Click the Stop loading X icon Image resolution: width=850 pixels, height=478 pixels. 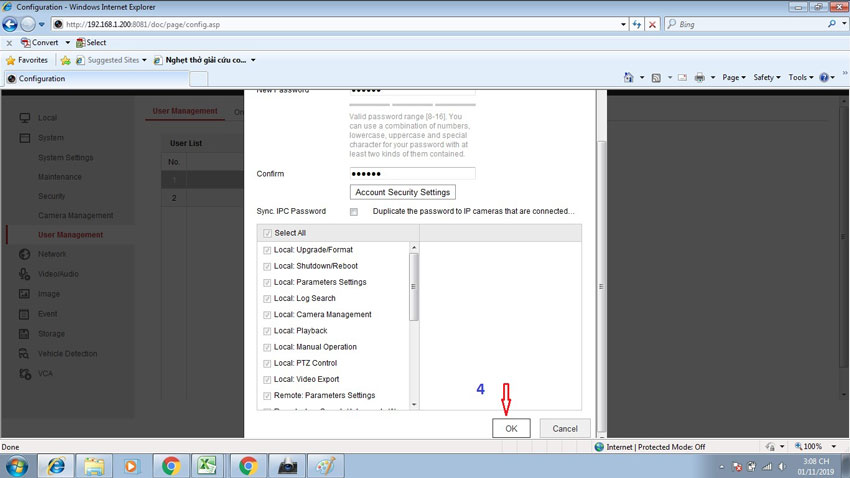[653, 24]
